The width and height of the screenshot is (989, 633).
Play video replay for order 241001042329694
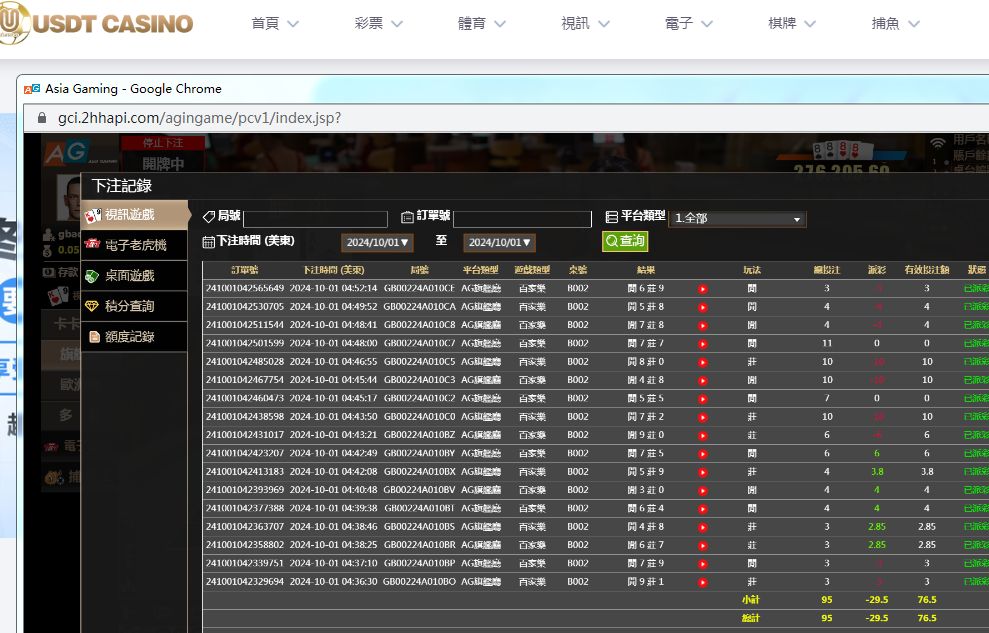pyautogui.click(x=702, y=581)
